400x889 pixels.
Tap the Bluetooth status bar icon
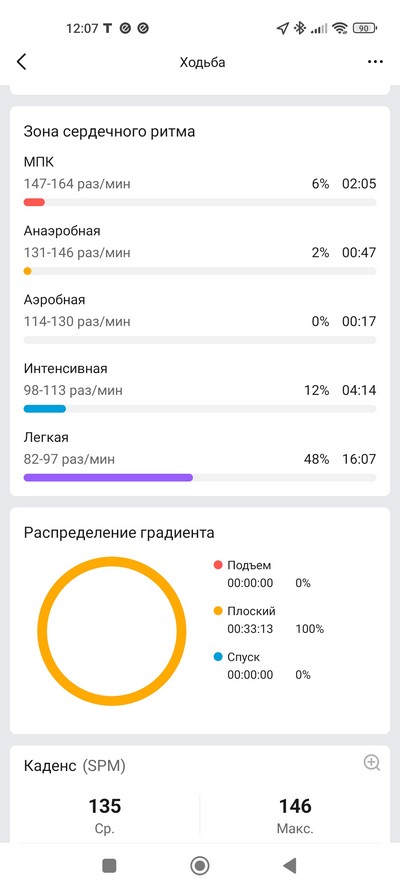[299, 28]
